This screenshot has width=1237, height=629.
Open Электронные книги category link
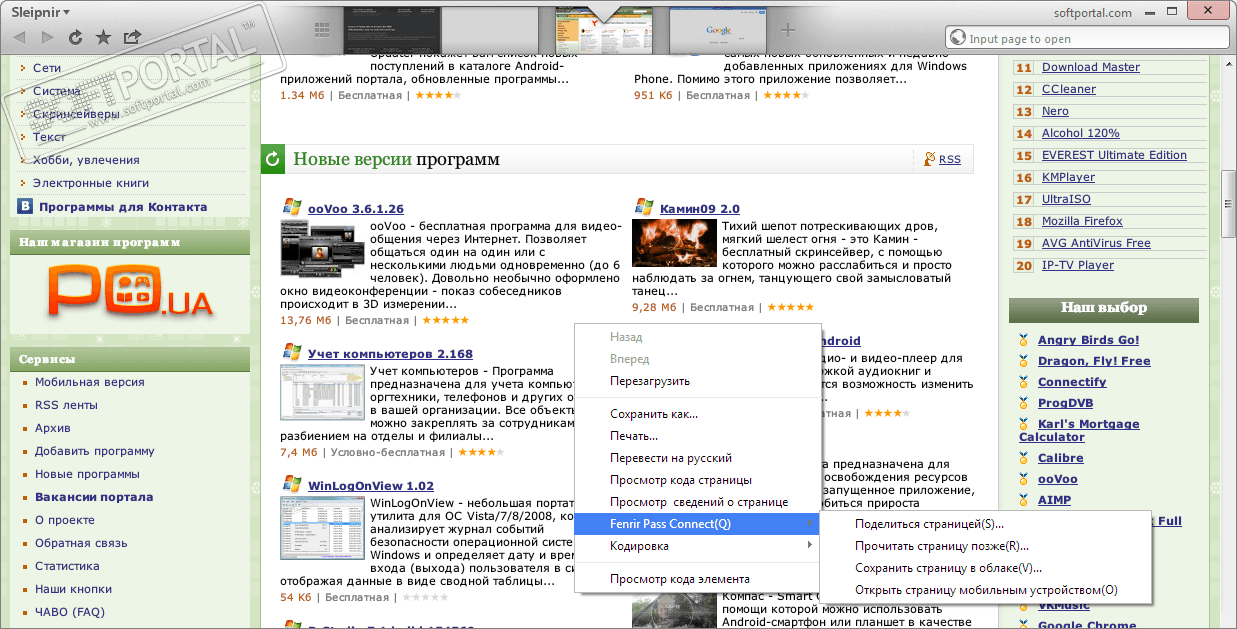[91, 183]
